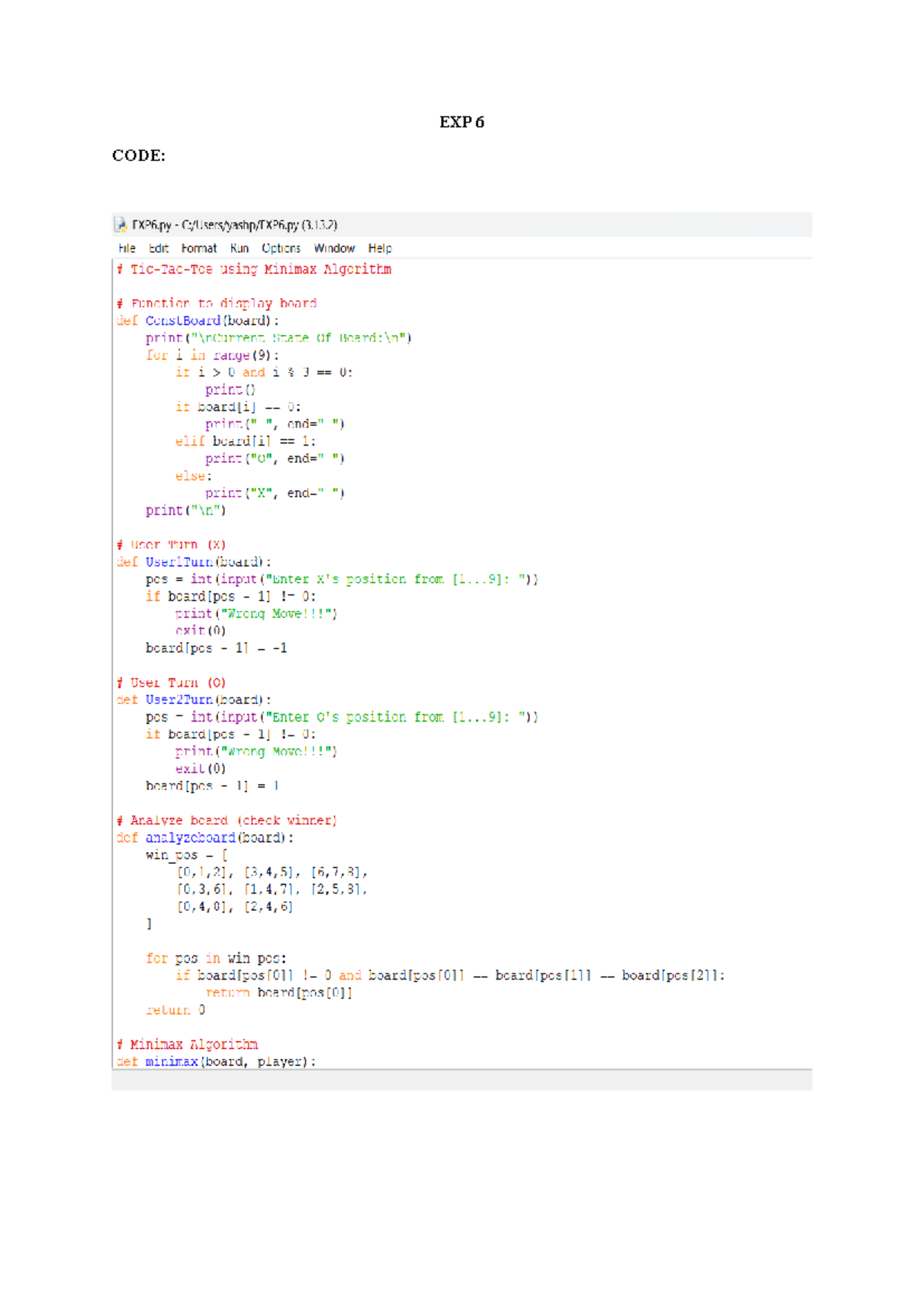Image resolution: width=924 pixels, height=1306 pixels.
Task: Click the def minimax(board, player) line
Action: click(216, 1062)
